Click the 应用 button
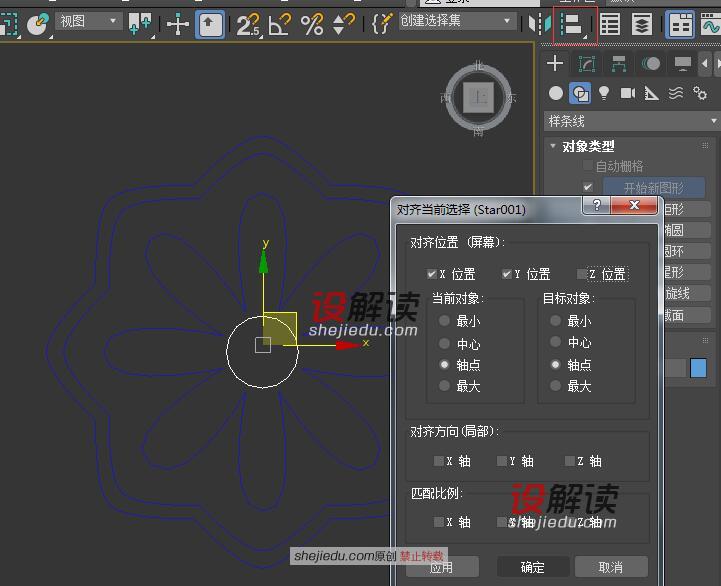Screen dimensions: 721x586 442,567
